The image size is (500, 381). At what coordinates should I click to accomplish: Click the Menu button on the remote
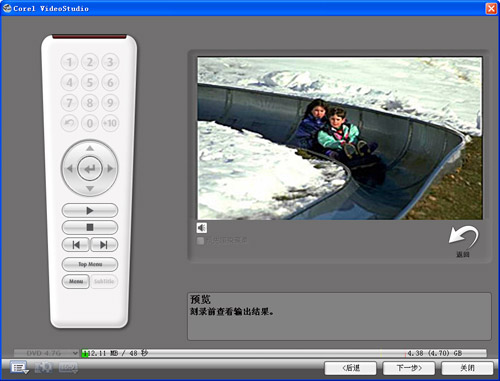click(76, 282)
